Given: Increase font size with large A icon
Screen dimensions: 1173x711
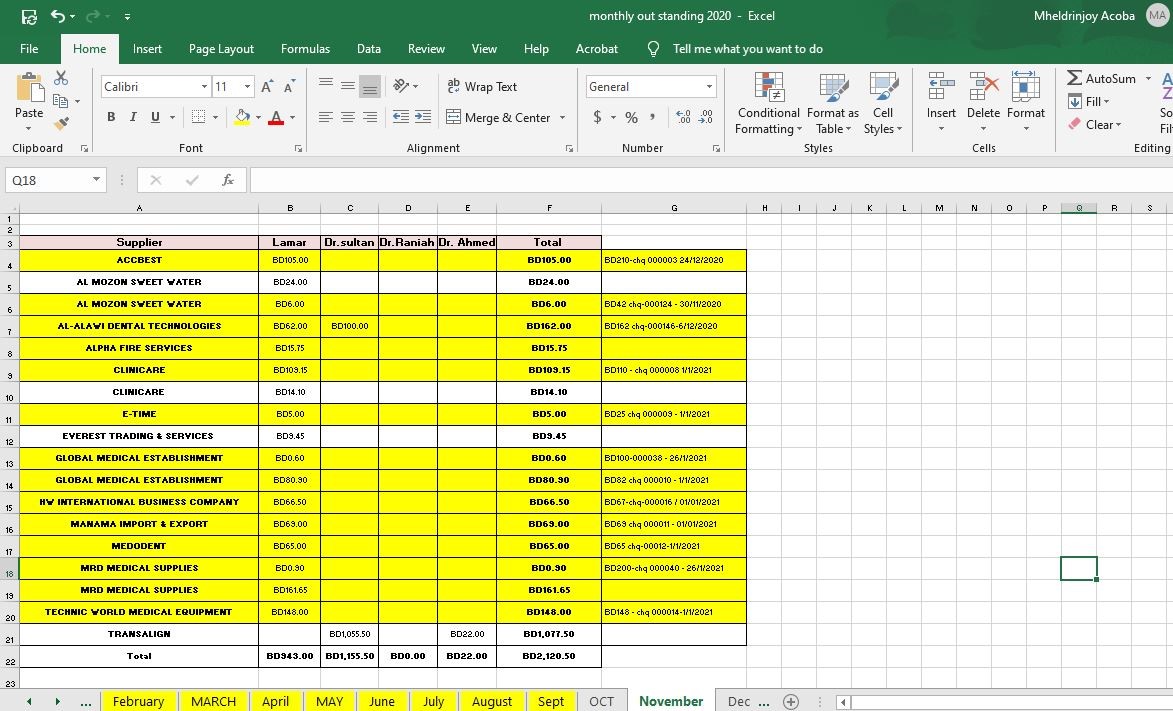Looking at the screenshot, I should pyautogui.click(x=266, y=87).
